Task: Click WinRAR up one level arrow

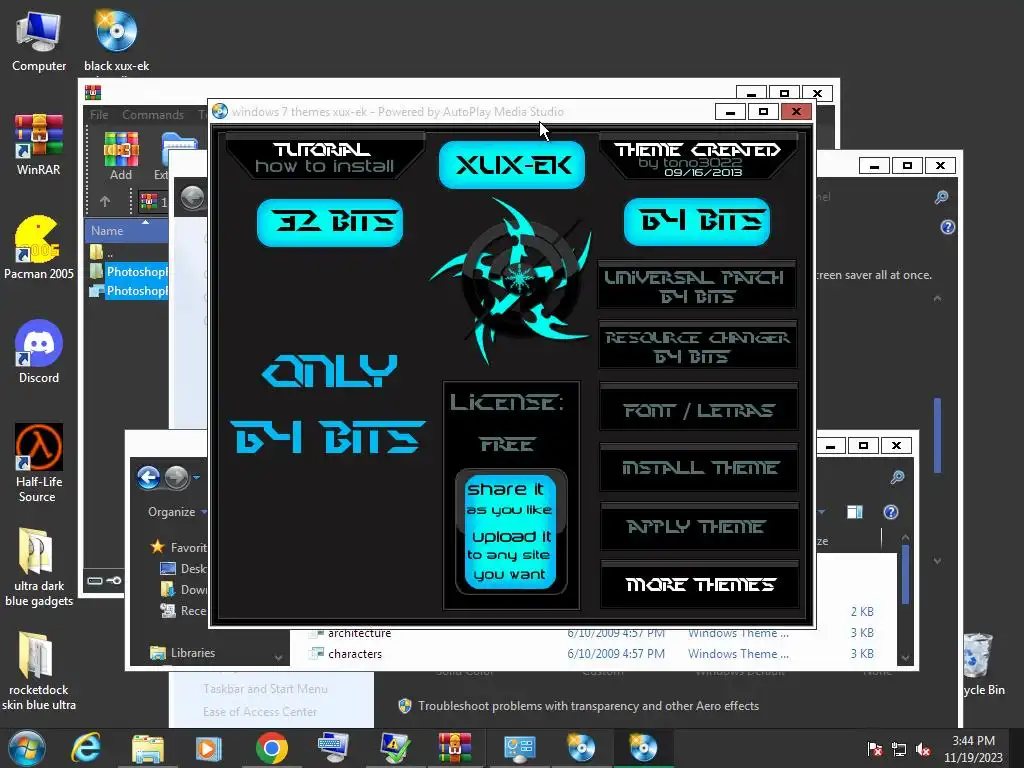Action: click(x=104, y=202)
